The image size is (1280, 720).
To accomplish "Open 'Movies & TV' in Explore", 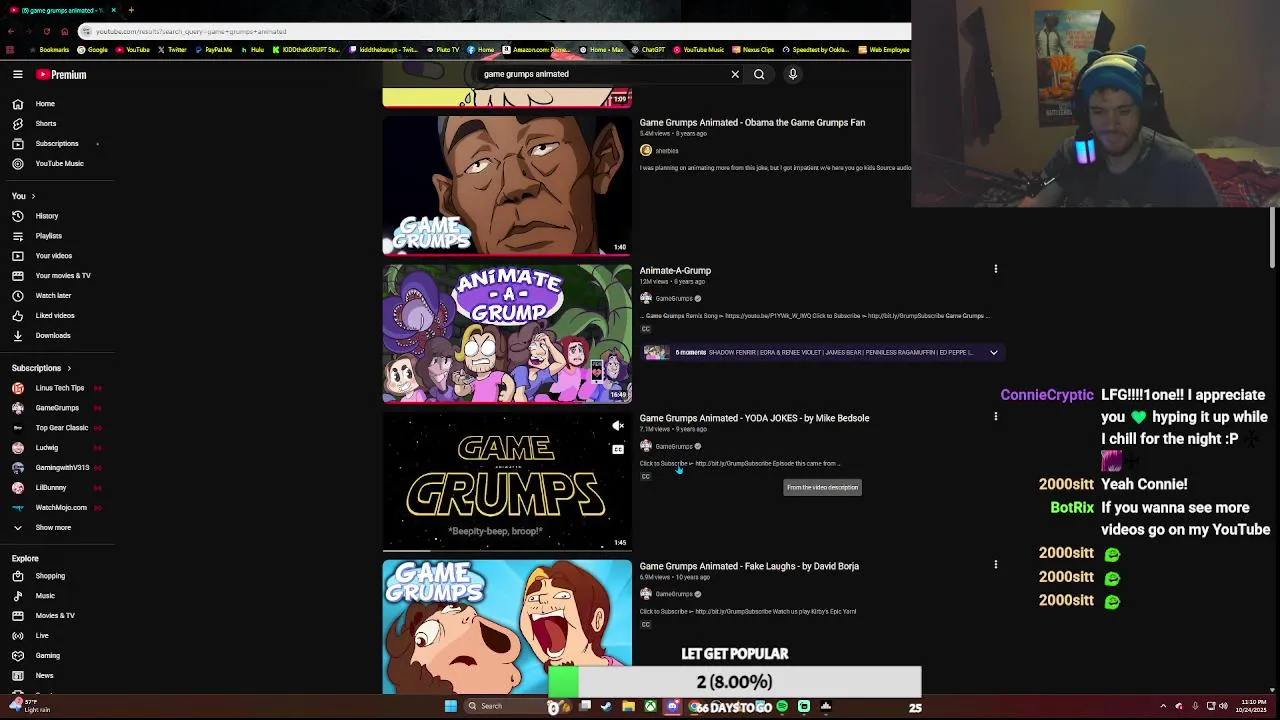I will click(55, 616).
